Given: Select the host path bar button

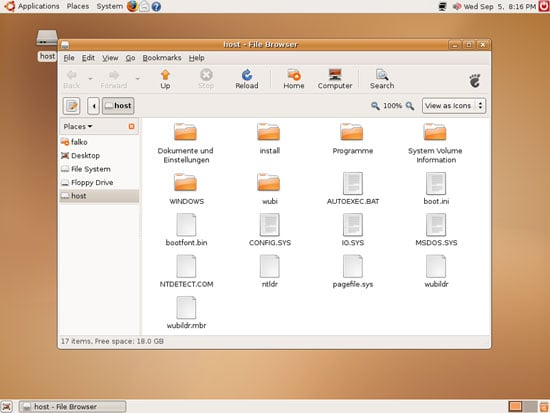Looking at the screenshot, I should point(118,106).
